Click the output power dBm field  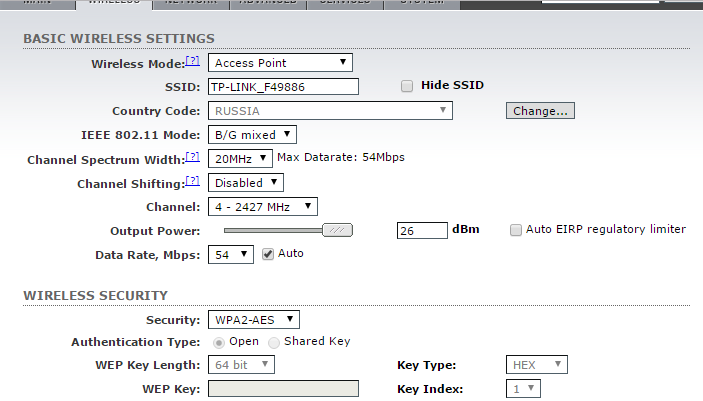tap(421, 231)
